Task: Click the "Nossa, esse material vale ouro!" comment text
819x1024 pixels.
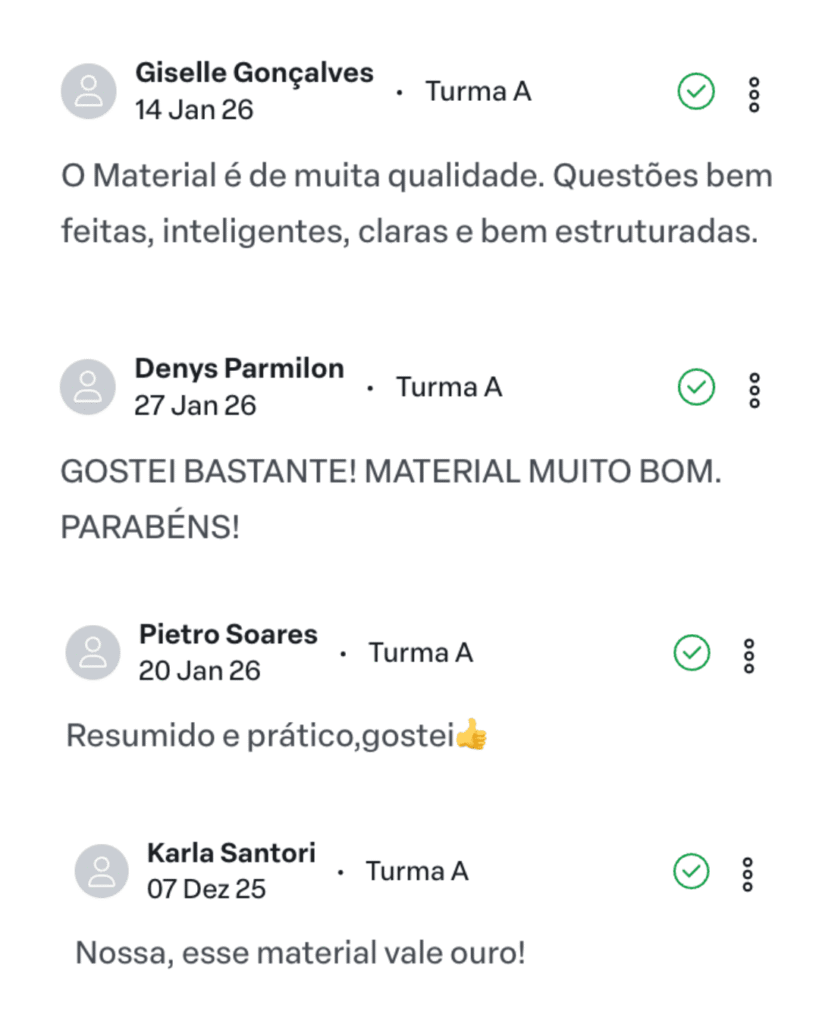Action: (300, 953)
